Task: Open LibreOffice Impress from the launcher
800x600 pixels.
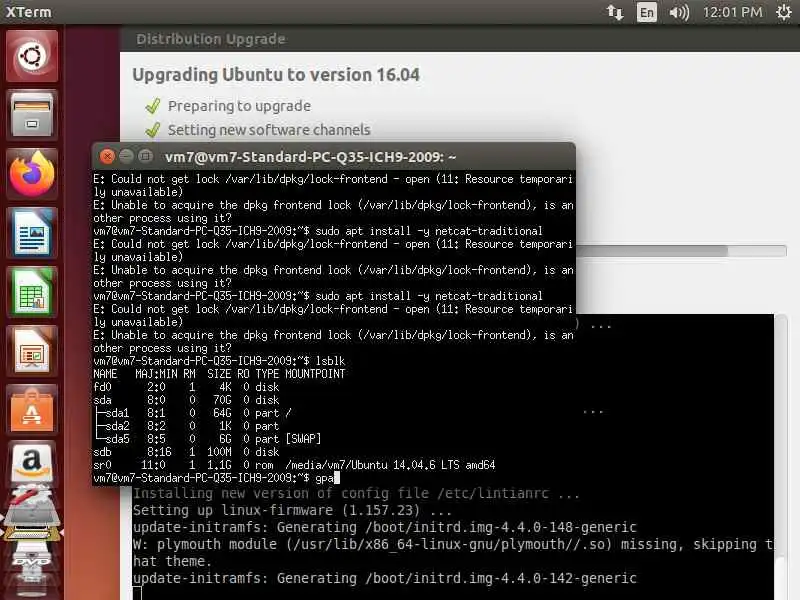Action: 32,352
